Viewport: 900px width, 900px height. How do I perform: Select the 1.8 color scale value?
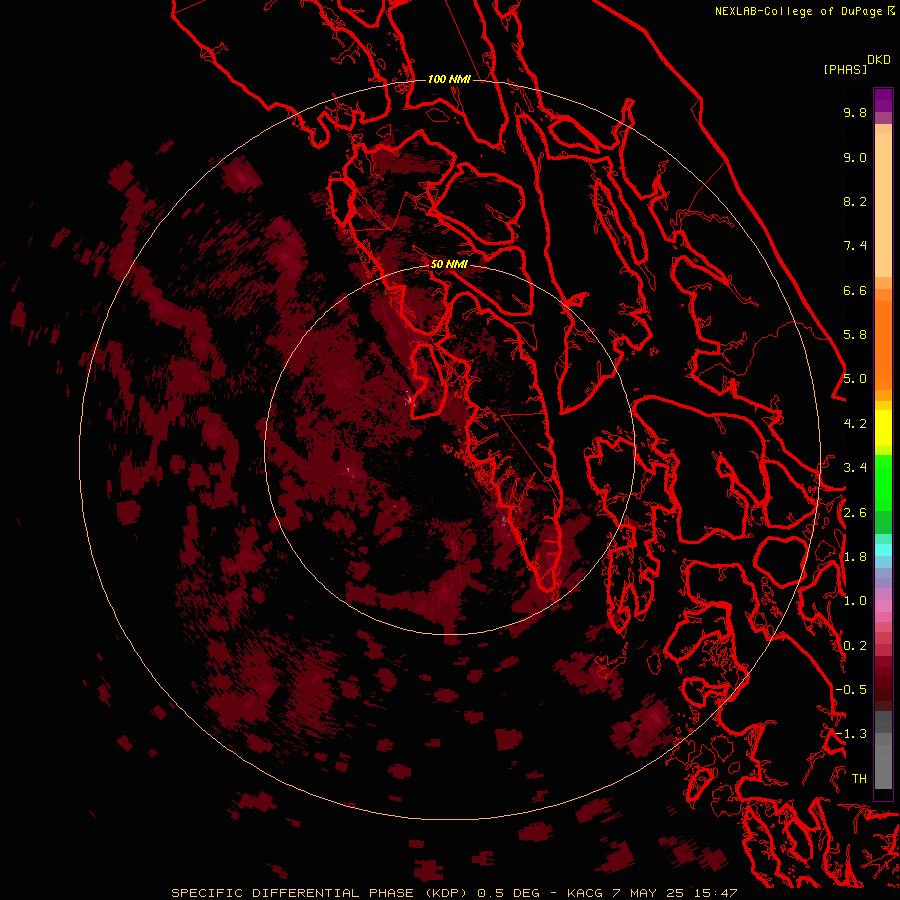pyautogui.click(x=855, y=557)
